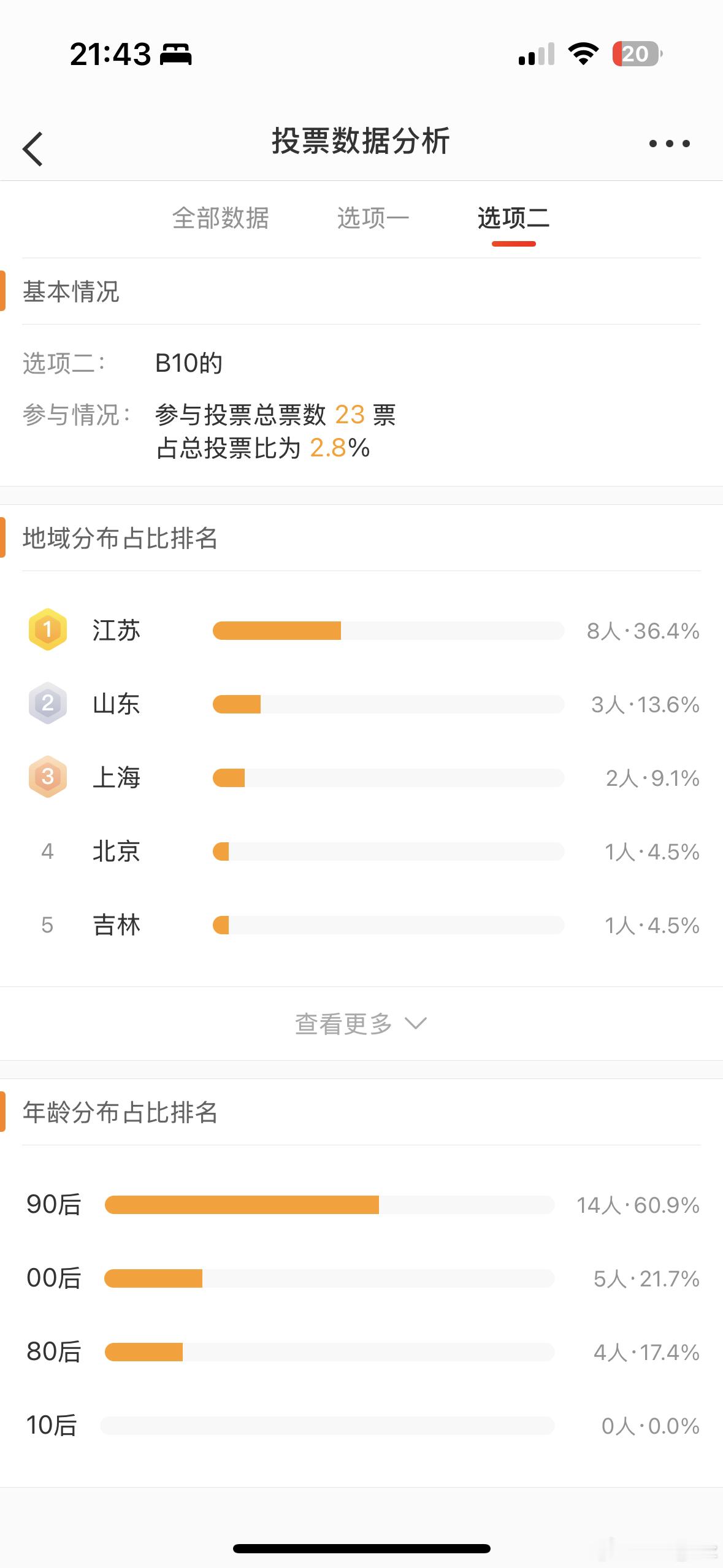
Task: Open the three-dot more options menu
Action: pos(669,144)
